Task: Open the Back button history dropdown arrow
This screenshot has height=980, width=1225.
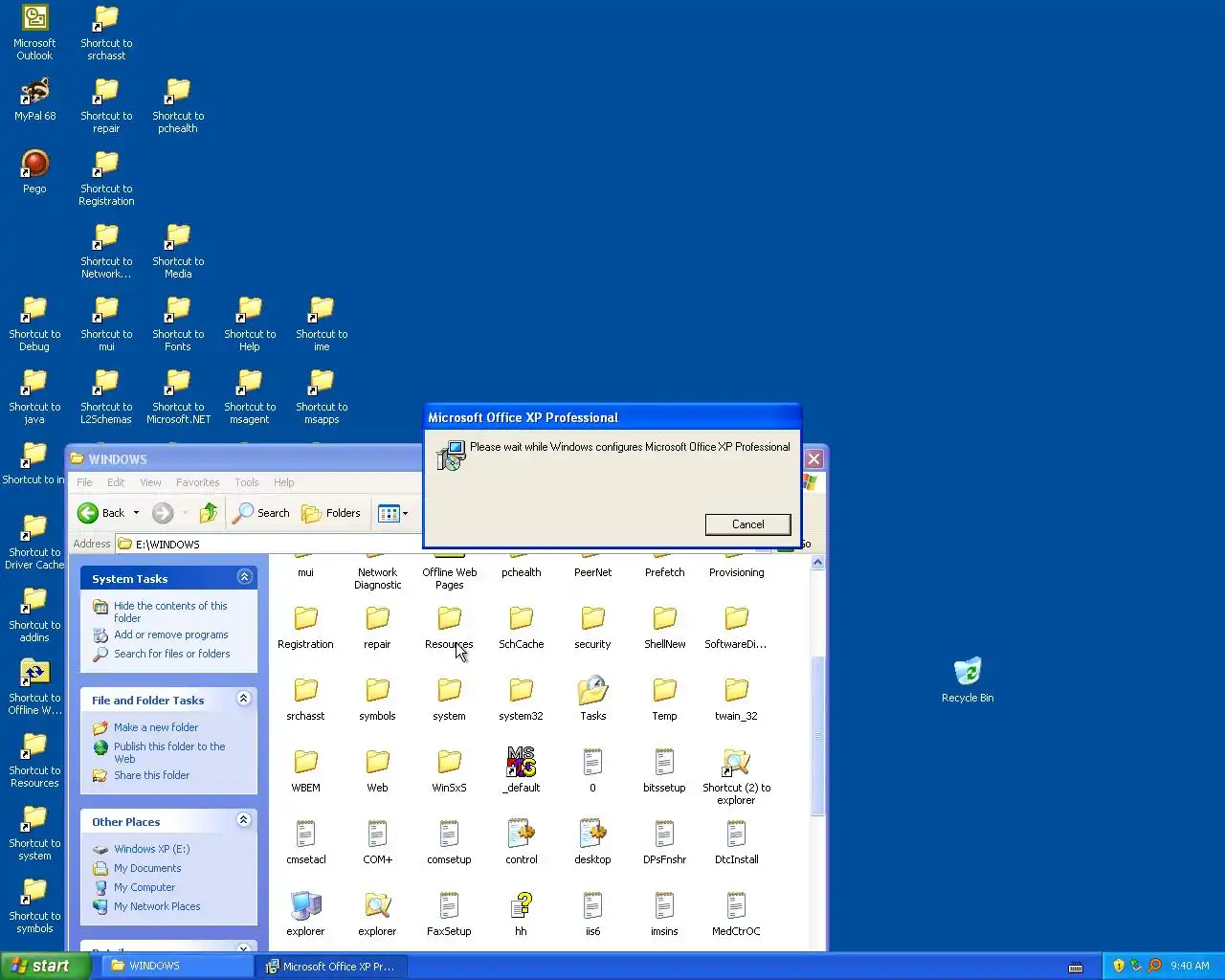Action: coord(136,513)
